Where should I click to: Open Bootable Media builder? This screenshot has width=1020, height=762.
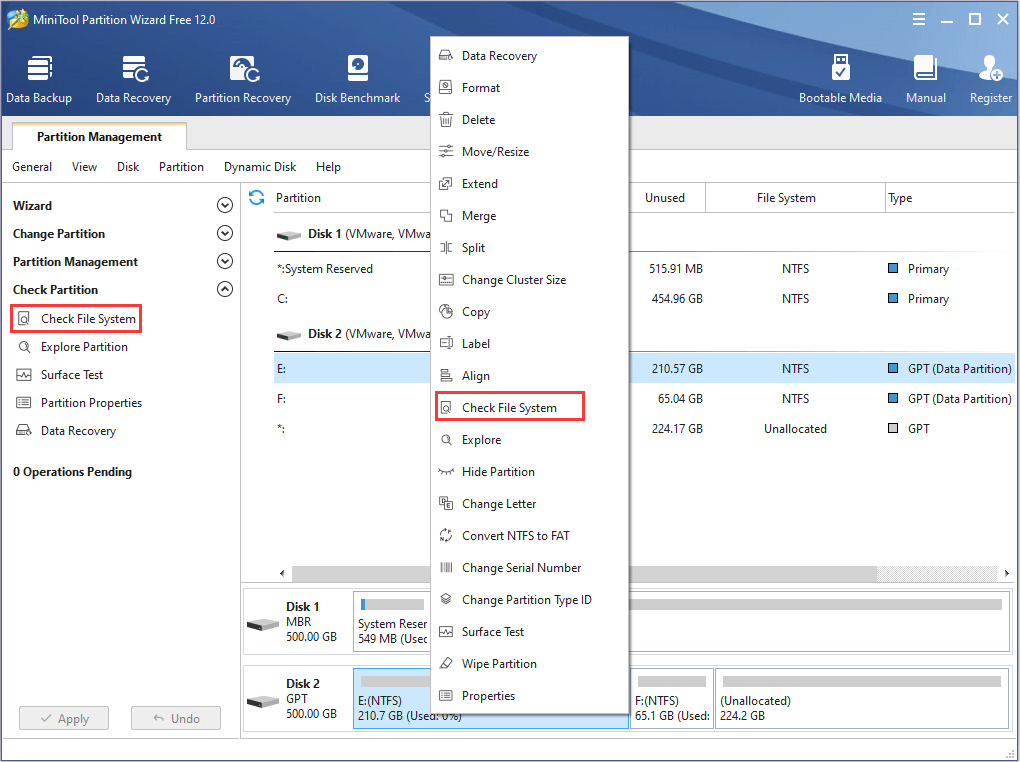coord(840,79)
